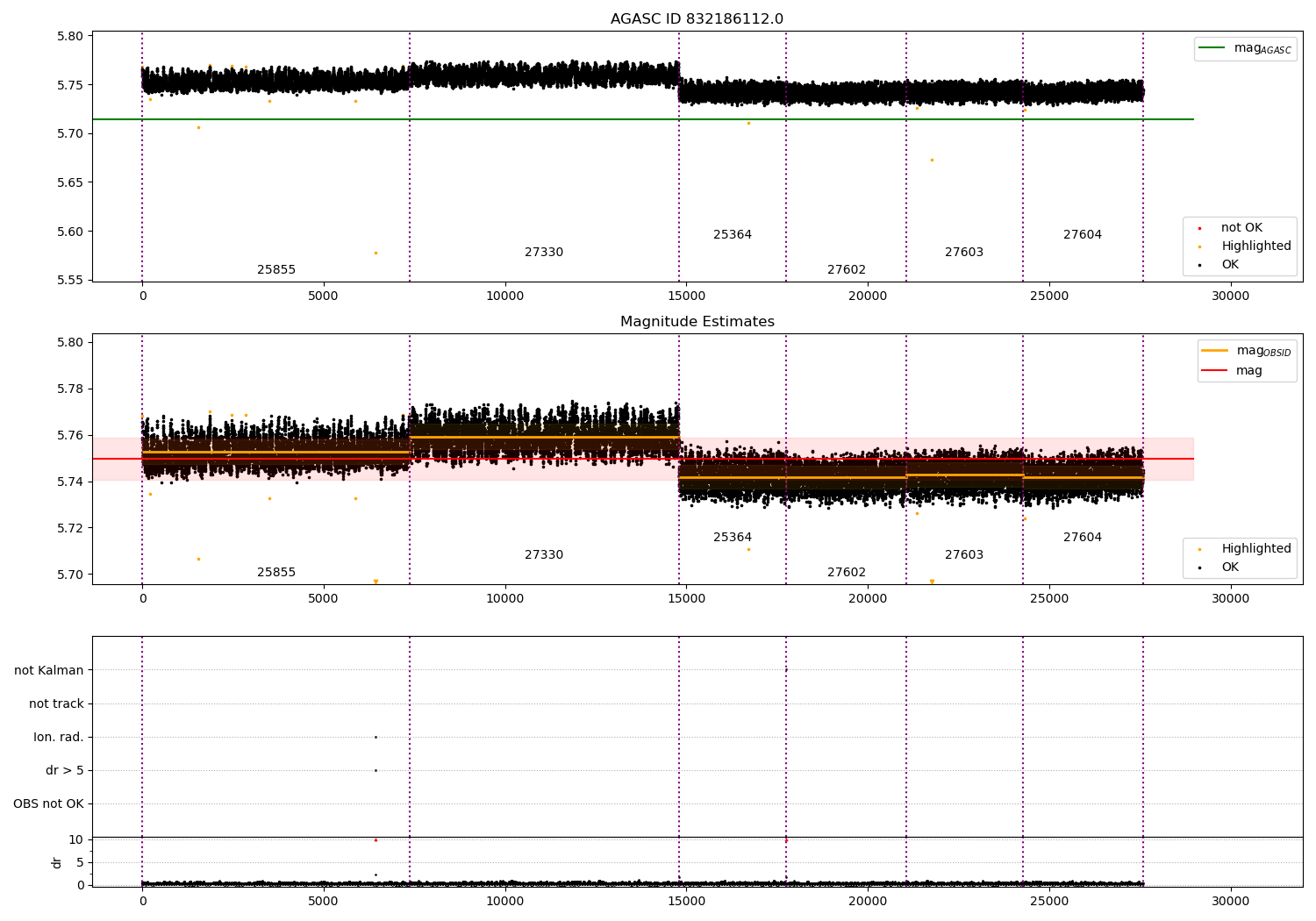
Task: Select obsid label 27602 in Magnitude Estimates plot
Action: tap(847, 573)
